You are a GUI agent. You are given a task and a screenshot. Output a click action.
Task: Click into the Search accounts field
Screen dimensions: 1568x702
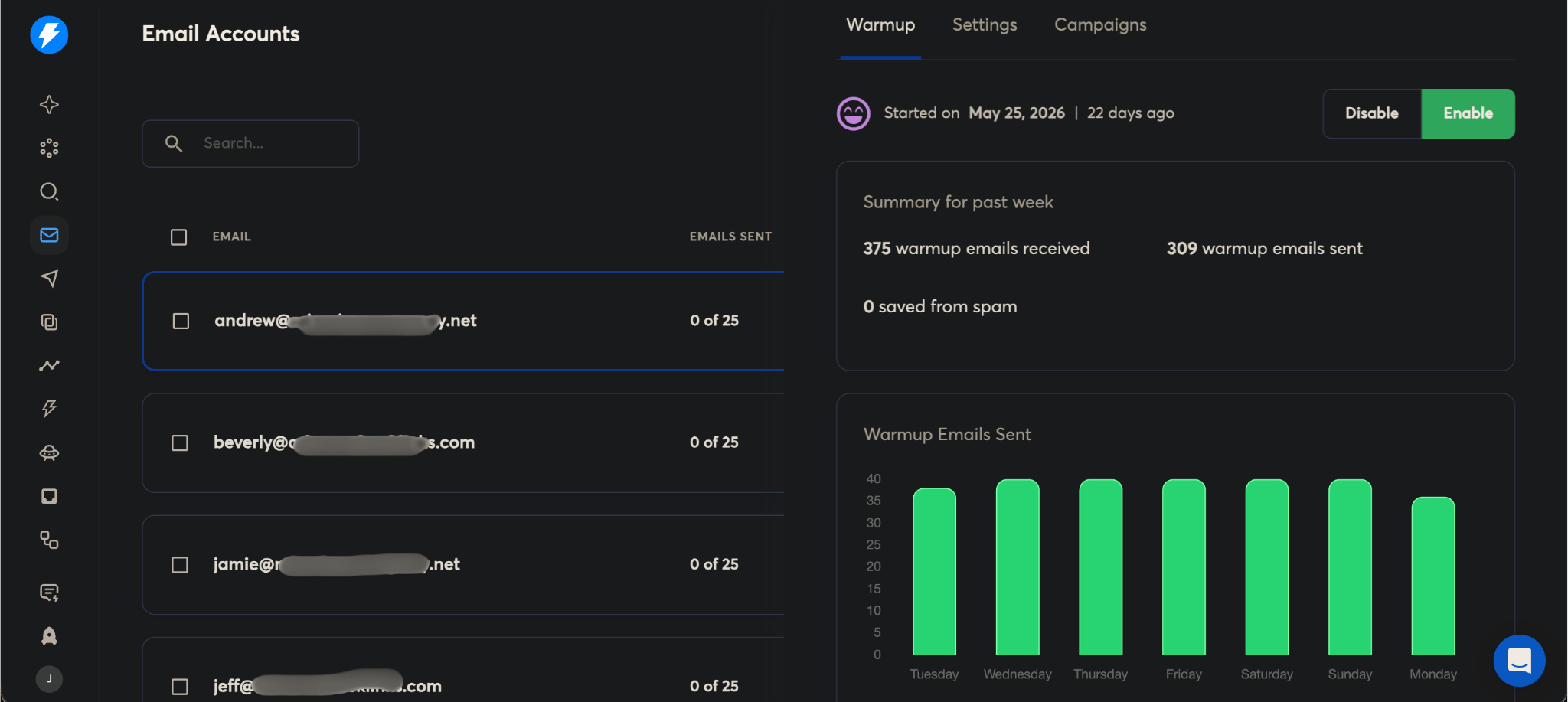tap(250, 143)
